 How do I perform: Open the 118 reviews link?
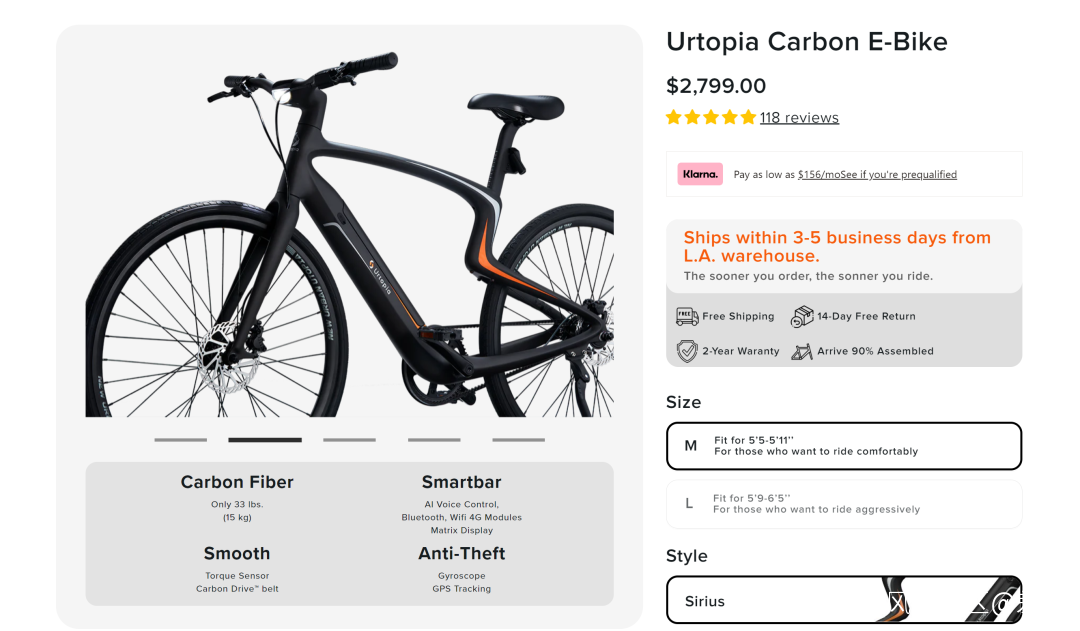799,117
